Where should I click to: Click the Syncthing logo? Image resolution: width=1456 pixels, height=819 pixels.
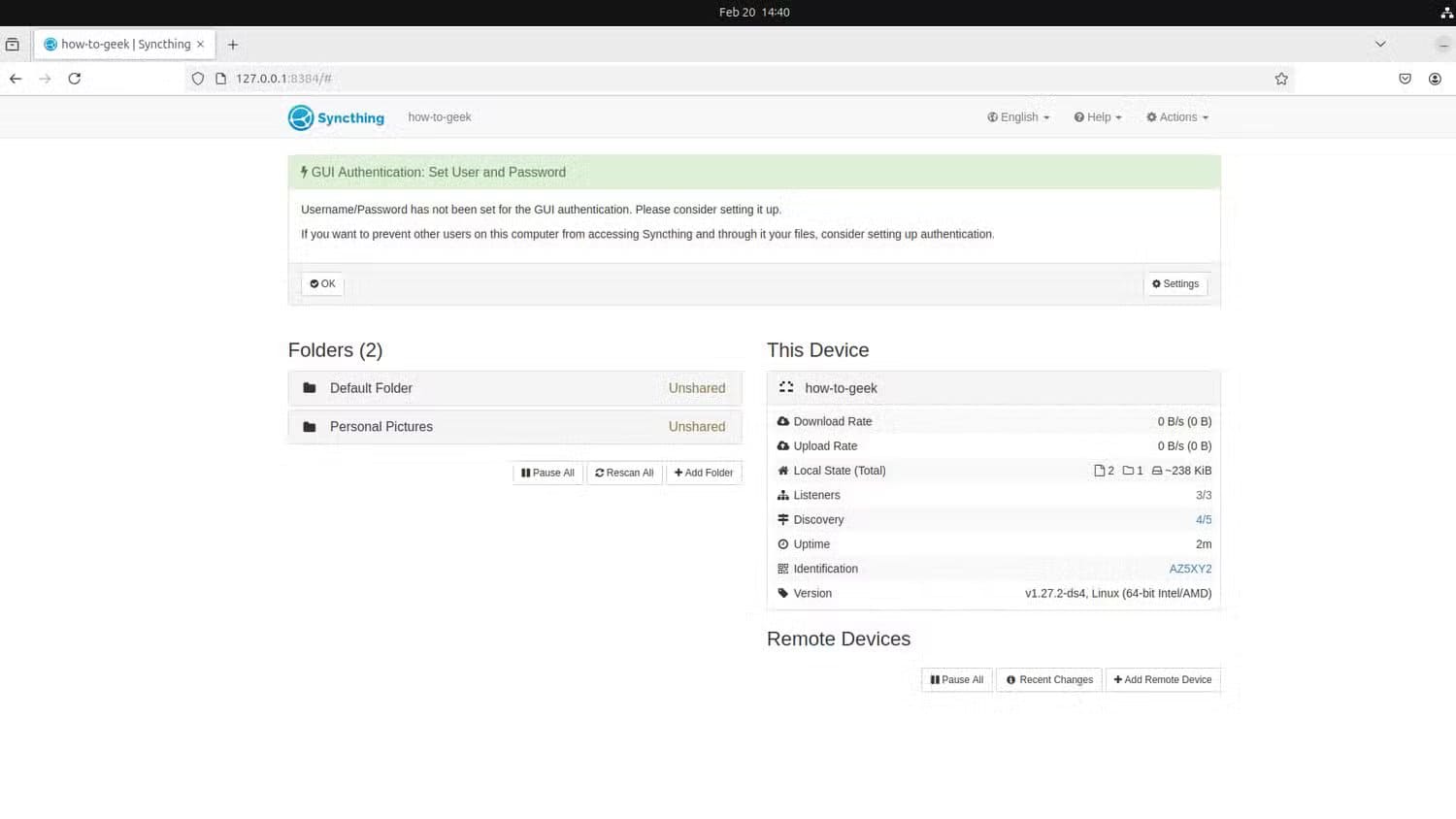click(336, 117)
